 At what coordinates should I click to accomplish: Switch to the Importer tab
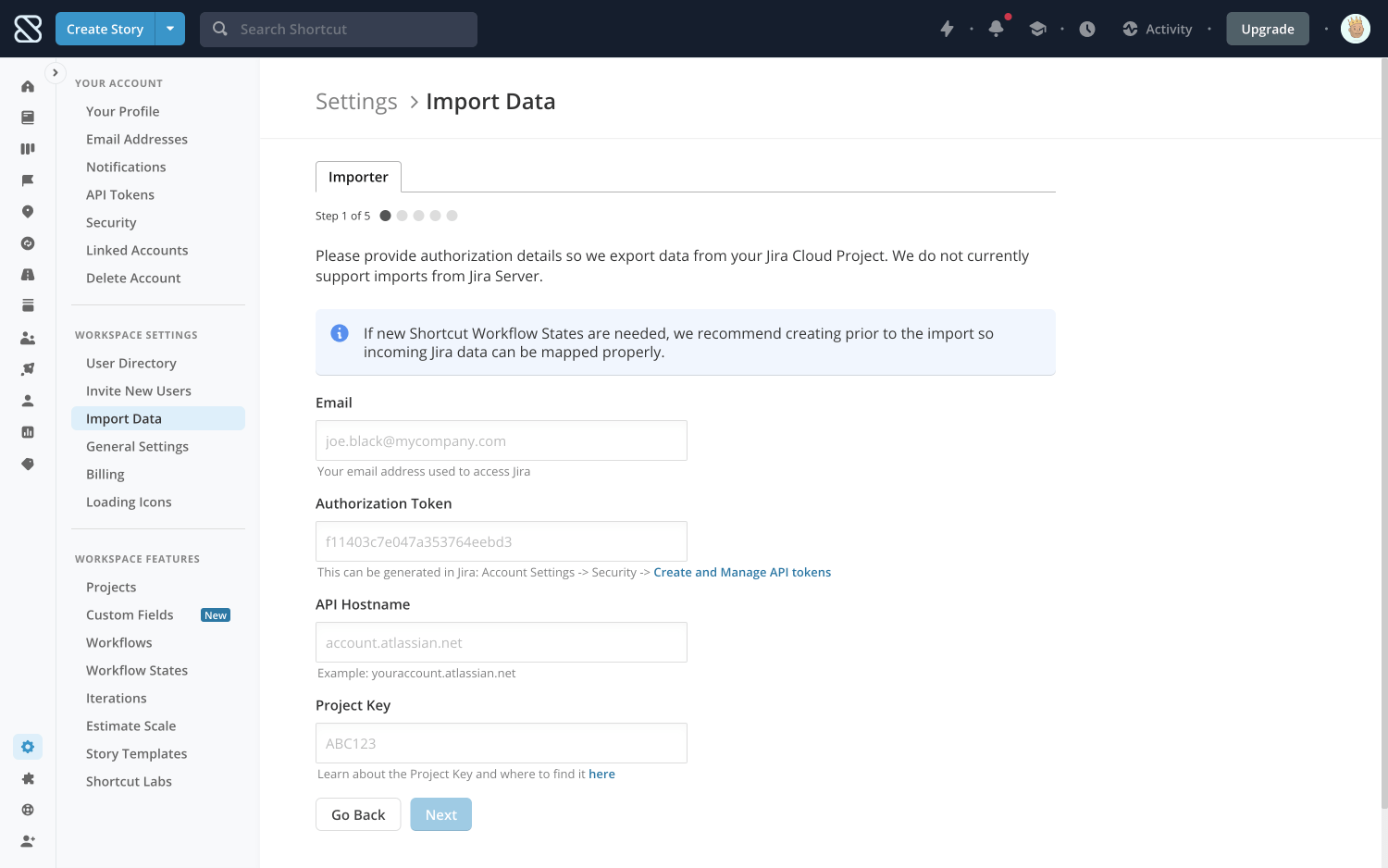click(x=358, y=177)
